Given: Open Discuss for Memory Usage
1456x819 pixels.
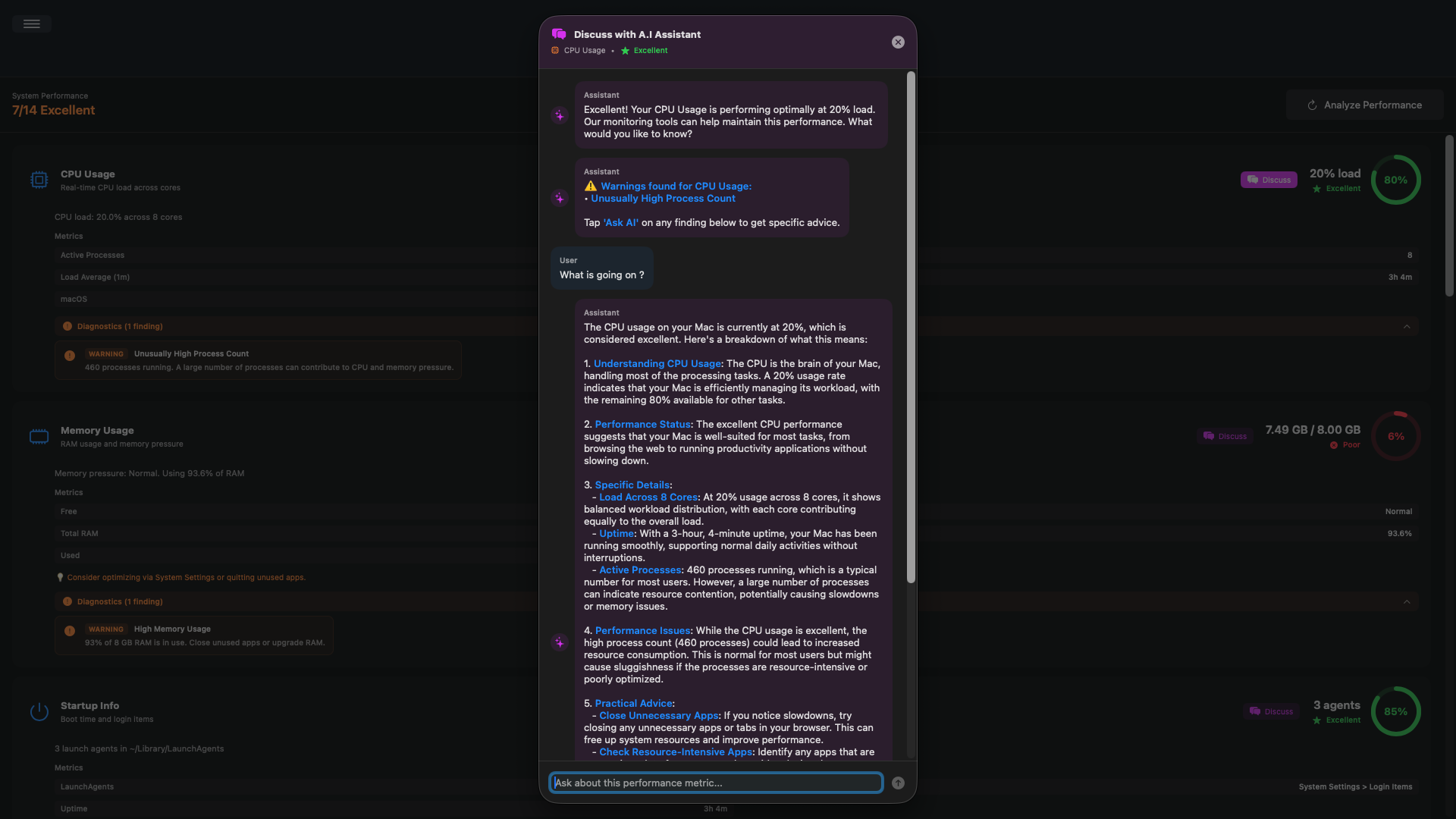Looking at the screenshot, I should click(x=1225, y=436).
